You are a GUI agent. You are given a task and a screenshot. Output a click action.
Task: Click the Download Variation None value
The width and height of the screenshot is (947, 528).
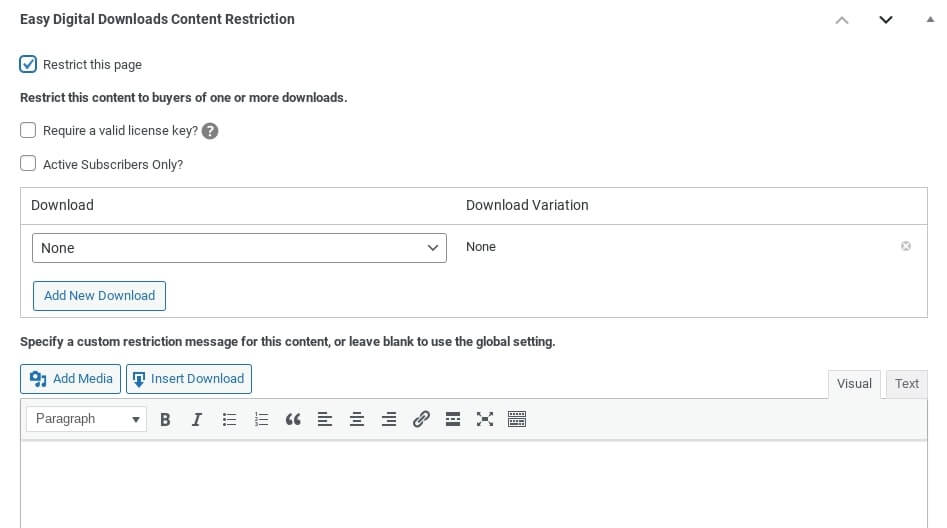coord(481,246)
